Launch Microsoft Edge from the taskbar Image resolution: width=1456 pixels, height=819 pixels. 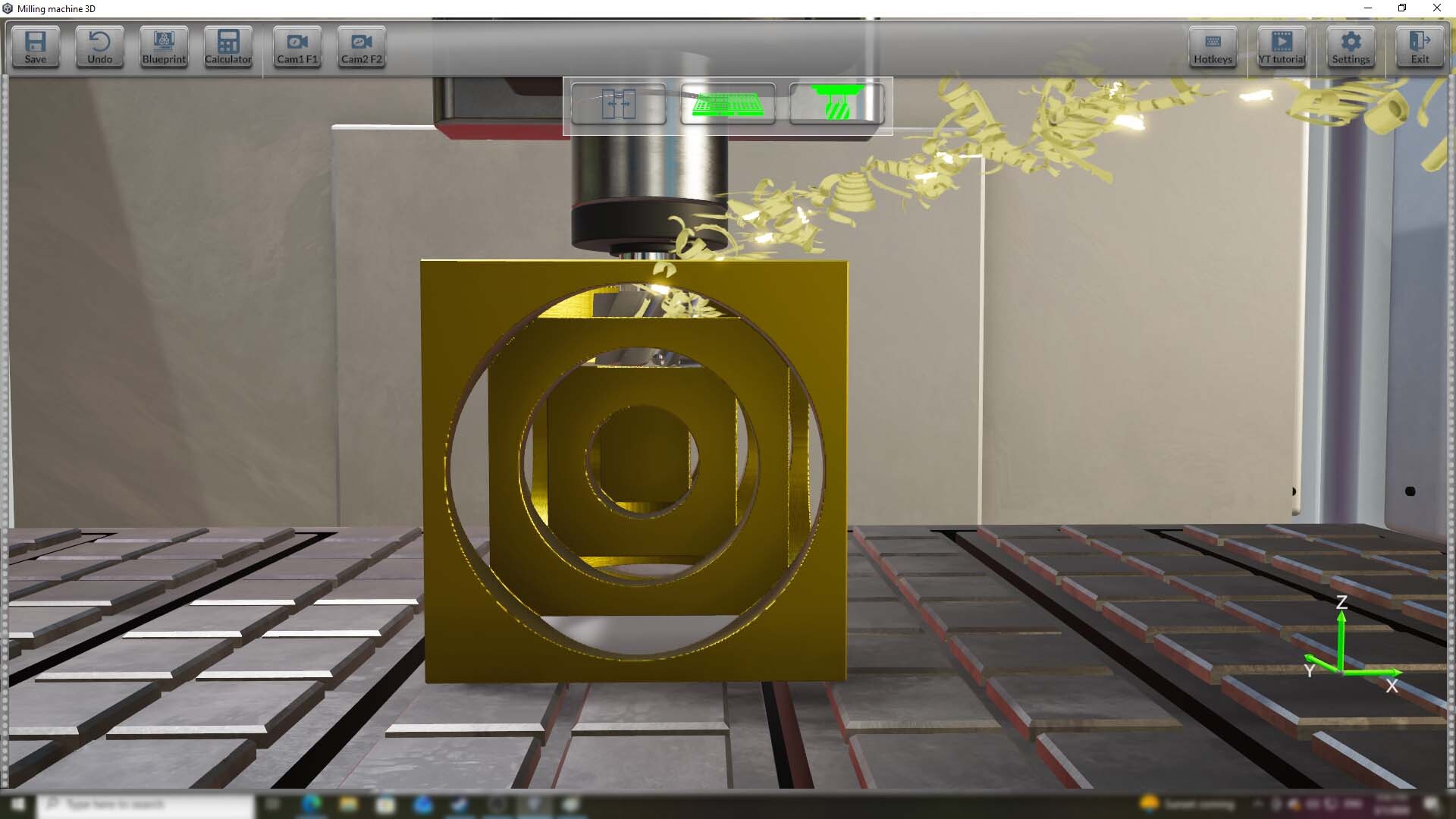click(x=311, y=804)
